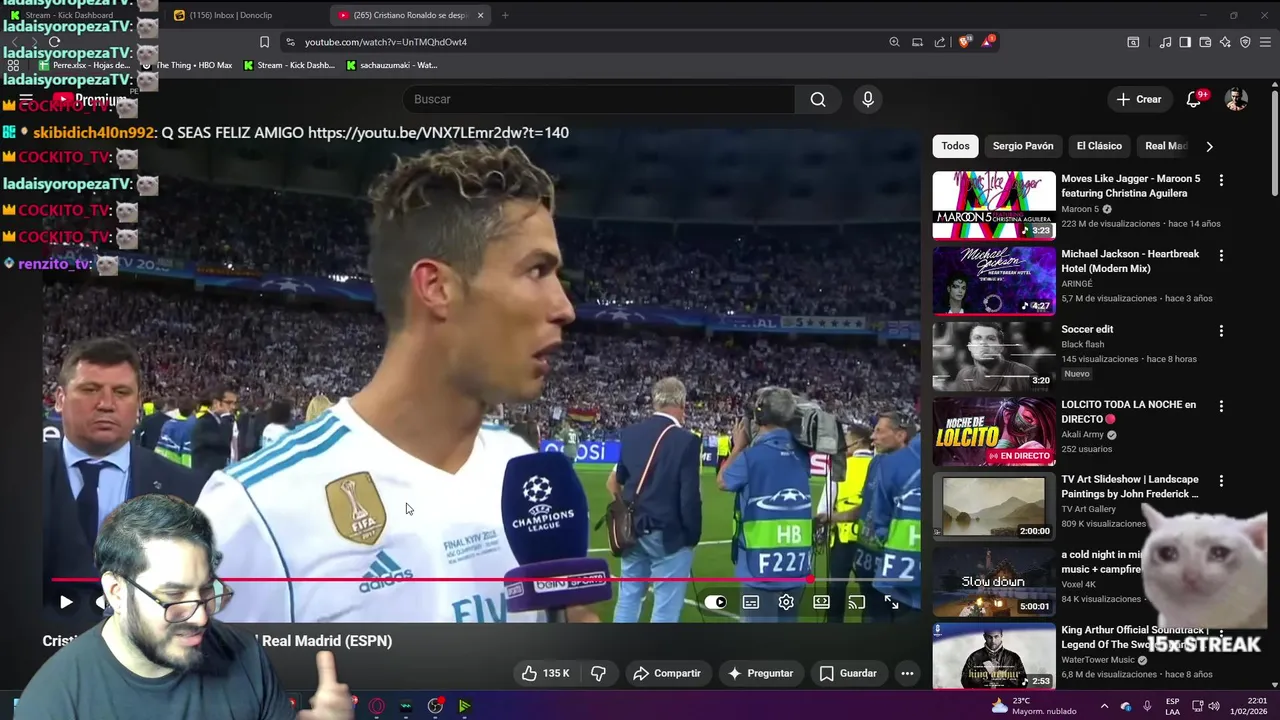Click the magnifier search button
Viewport: 1280px width, 720px height.
click(x=818, y=99)
